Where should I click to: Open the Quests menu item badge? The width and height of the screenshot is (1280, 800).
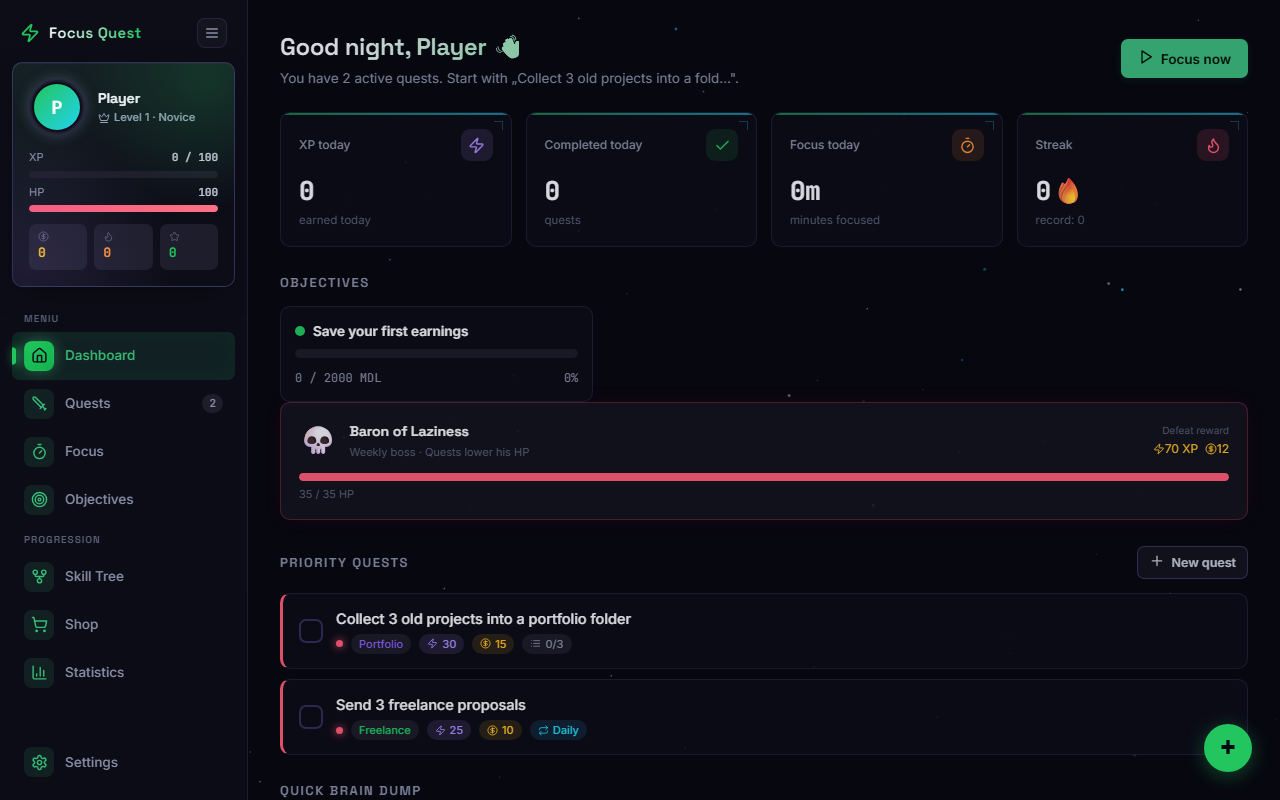click(212, 403)
